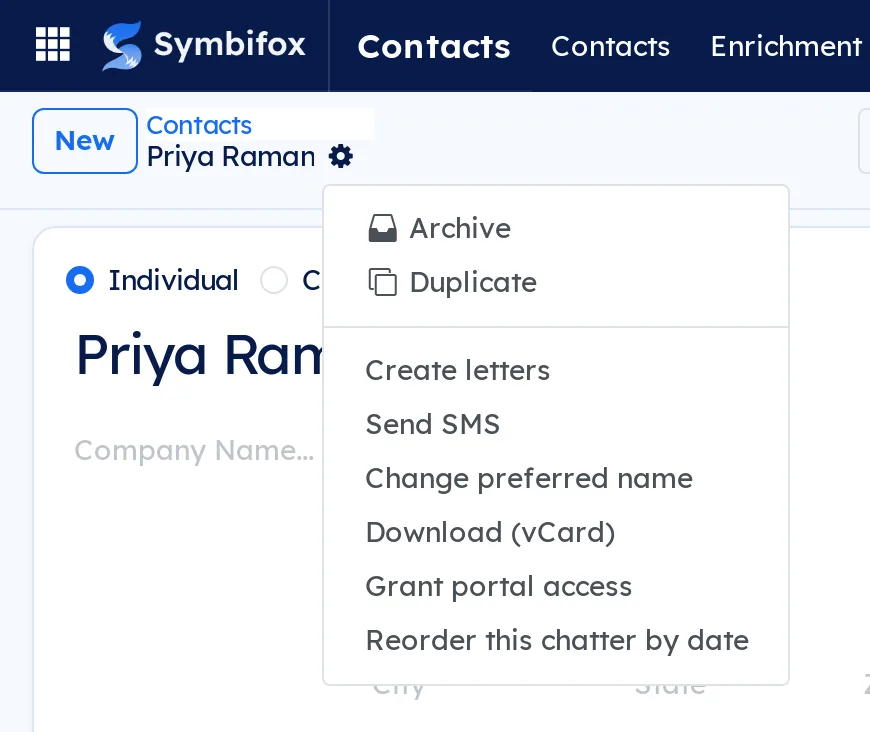Viewport: 870px width, 732px height.
Task: Choose Change preferred name option
Action: [x=556, y=478]
